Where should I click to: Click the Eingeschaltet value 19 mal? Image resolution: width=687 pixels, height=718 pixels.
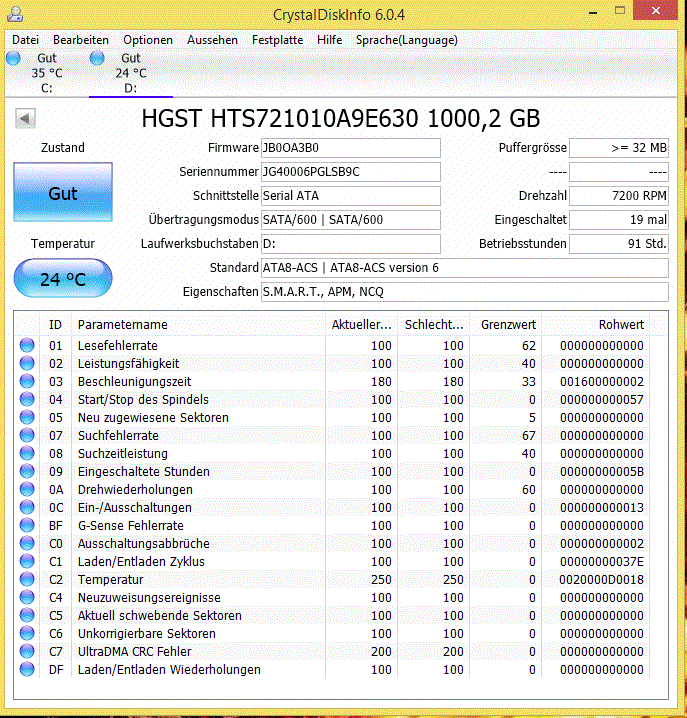coord(619,220)
